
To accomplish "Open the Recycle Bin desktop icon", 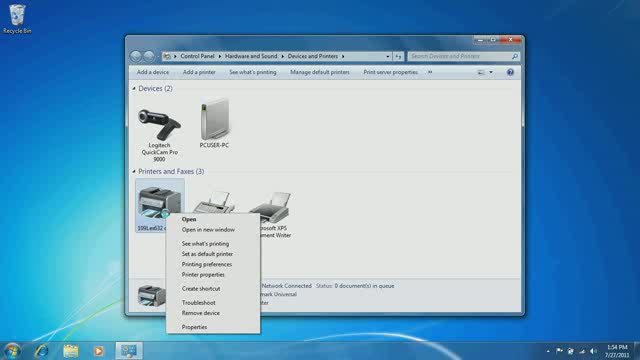I will coord(17,19).
